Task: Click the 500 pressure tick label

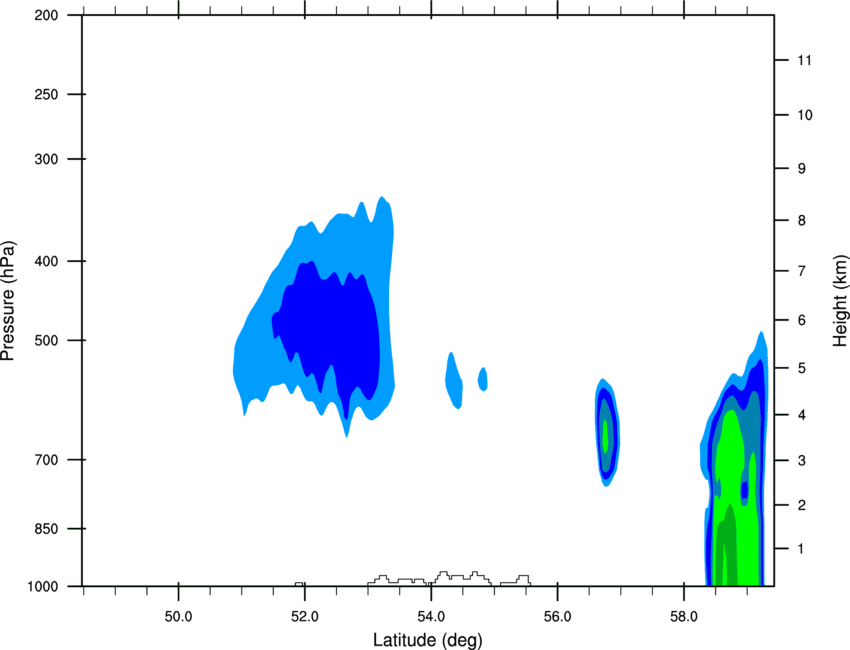Action: (46, 340)
